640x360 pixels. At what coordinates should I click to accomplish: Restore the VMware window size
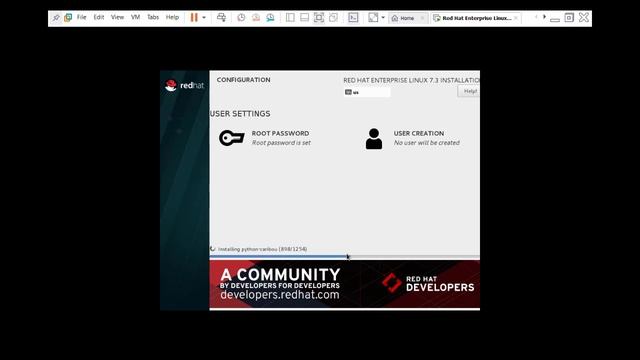click(x=569, y=18)
